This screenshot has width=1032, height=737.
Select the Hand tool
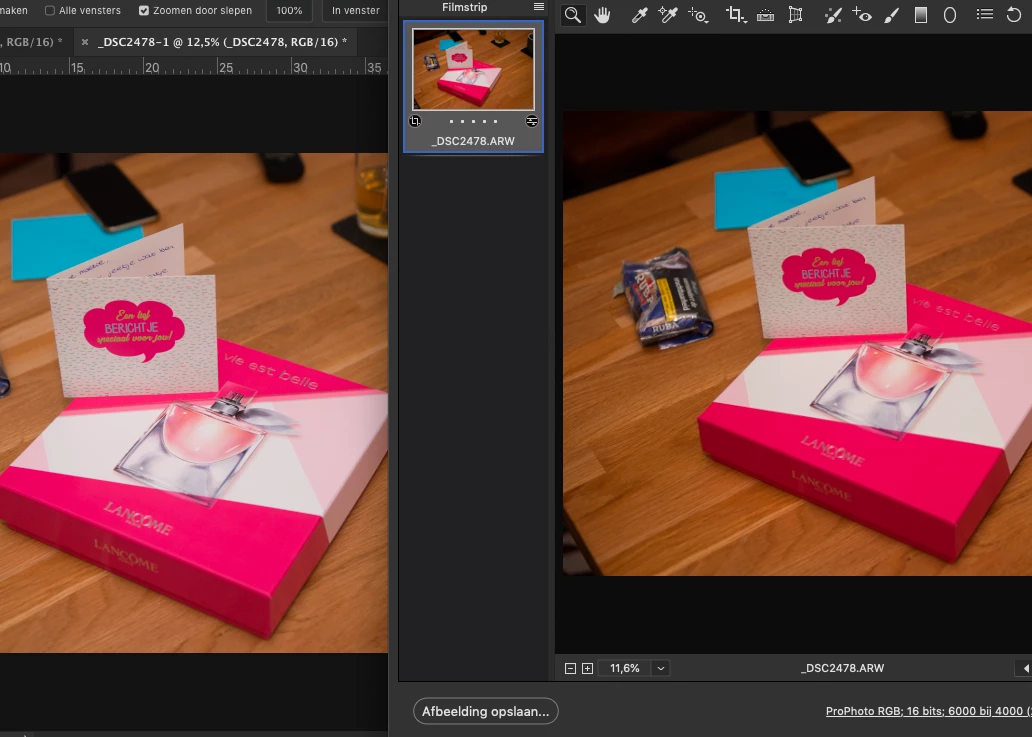pyautogui.click(x=602, y=15)
